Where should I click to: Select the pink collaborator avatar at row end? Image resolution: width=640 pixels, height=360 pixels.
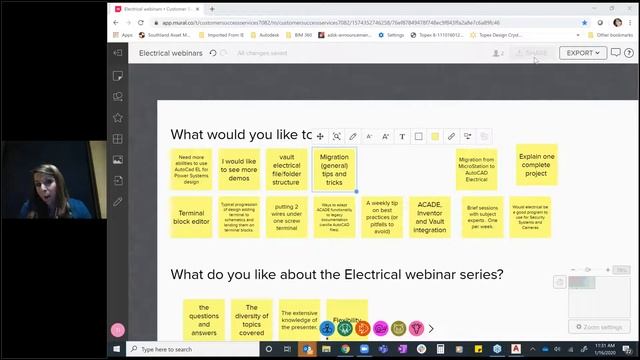point(416,328)
